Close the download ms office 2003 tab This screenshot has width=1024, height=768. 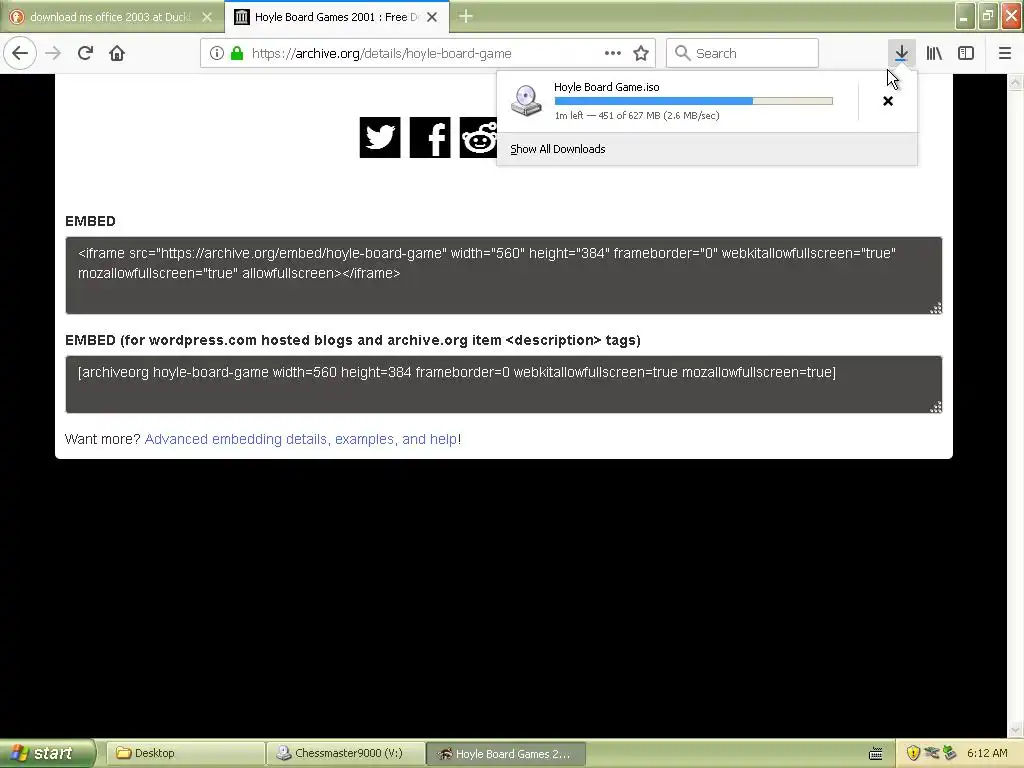[x=207, y=17]
